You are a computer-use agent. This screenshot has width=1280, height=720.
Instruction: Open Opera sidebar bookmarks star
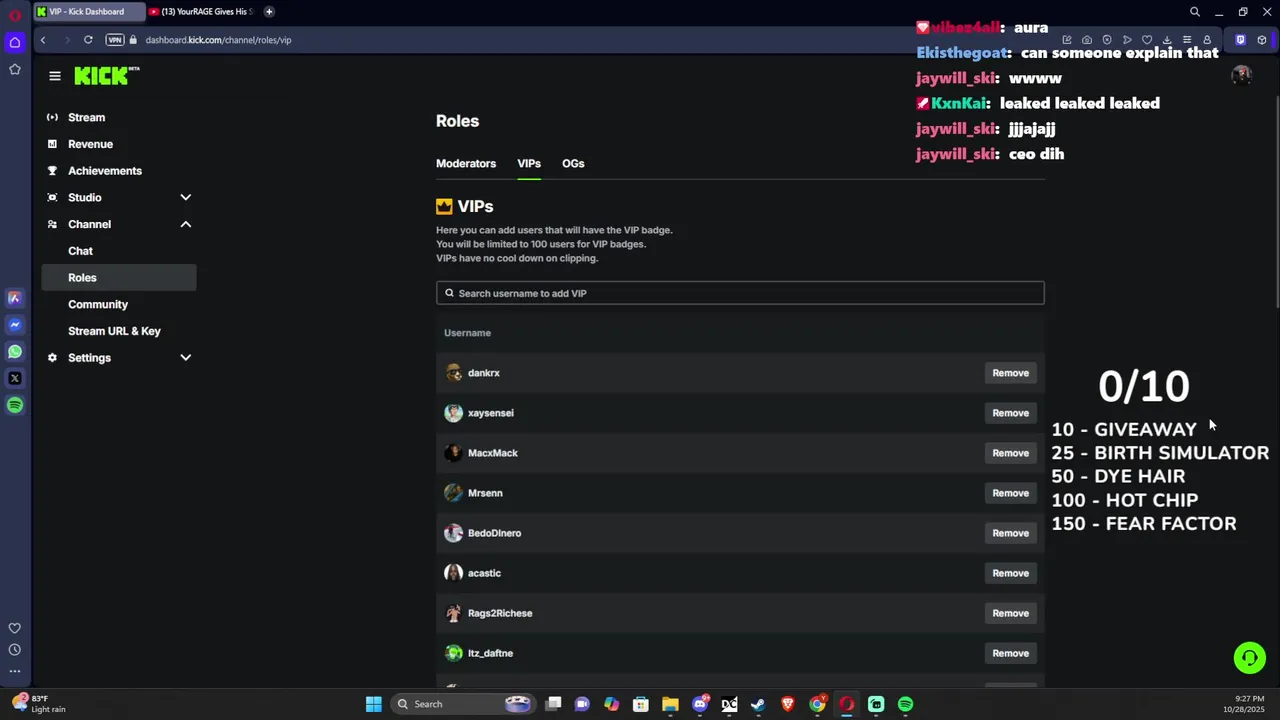(x=15, y=69)
